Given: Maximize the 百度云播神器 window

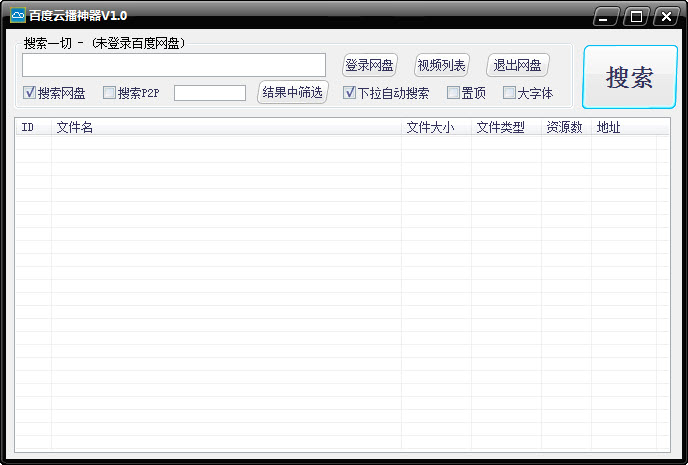Looking at the screenshot, I should [x=636, y=17].
